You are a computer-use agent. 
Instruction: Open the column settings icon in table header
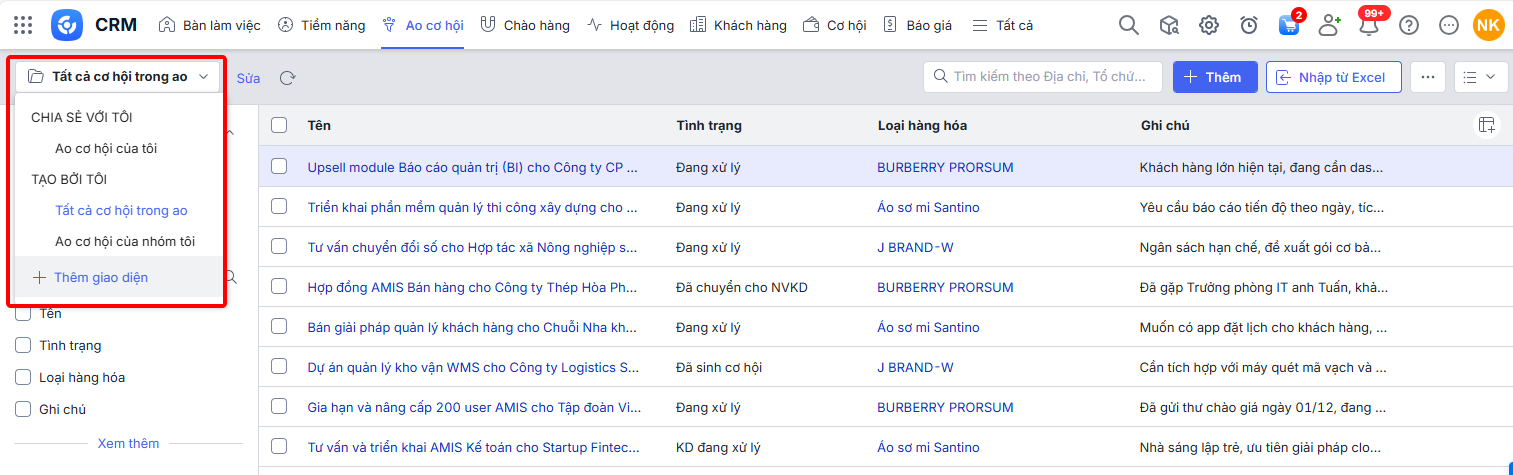(1487, 125)
